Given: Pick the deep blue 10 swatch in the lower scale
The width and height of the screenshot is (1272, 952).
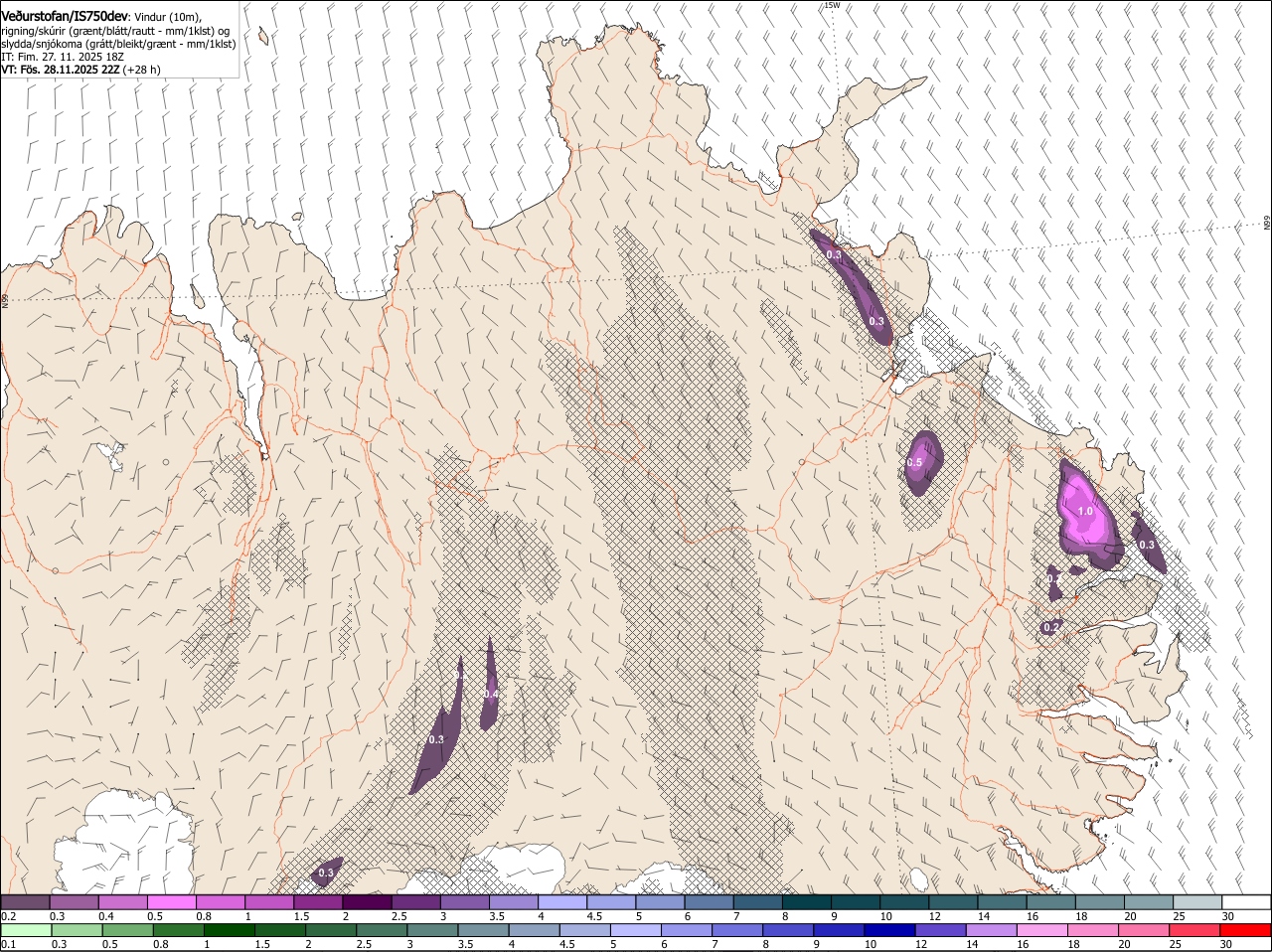Looking at the screenshot, I should 890,930.
